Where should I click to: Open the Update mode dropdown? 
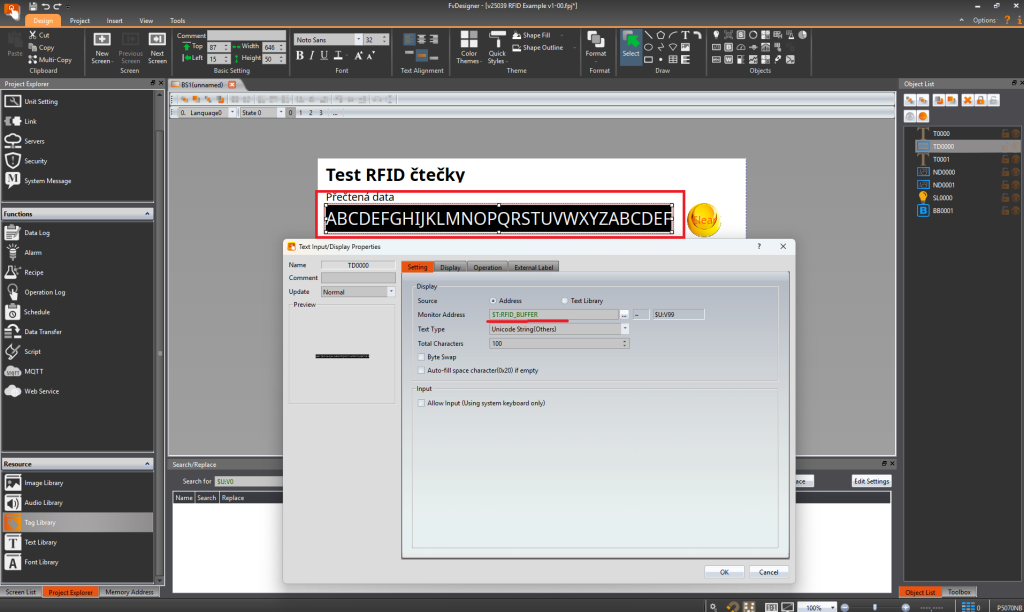point(392,292)
